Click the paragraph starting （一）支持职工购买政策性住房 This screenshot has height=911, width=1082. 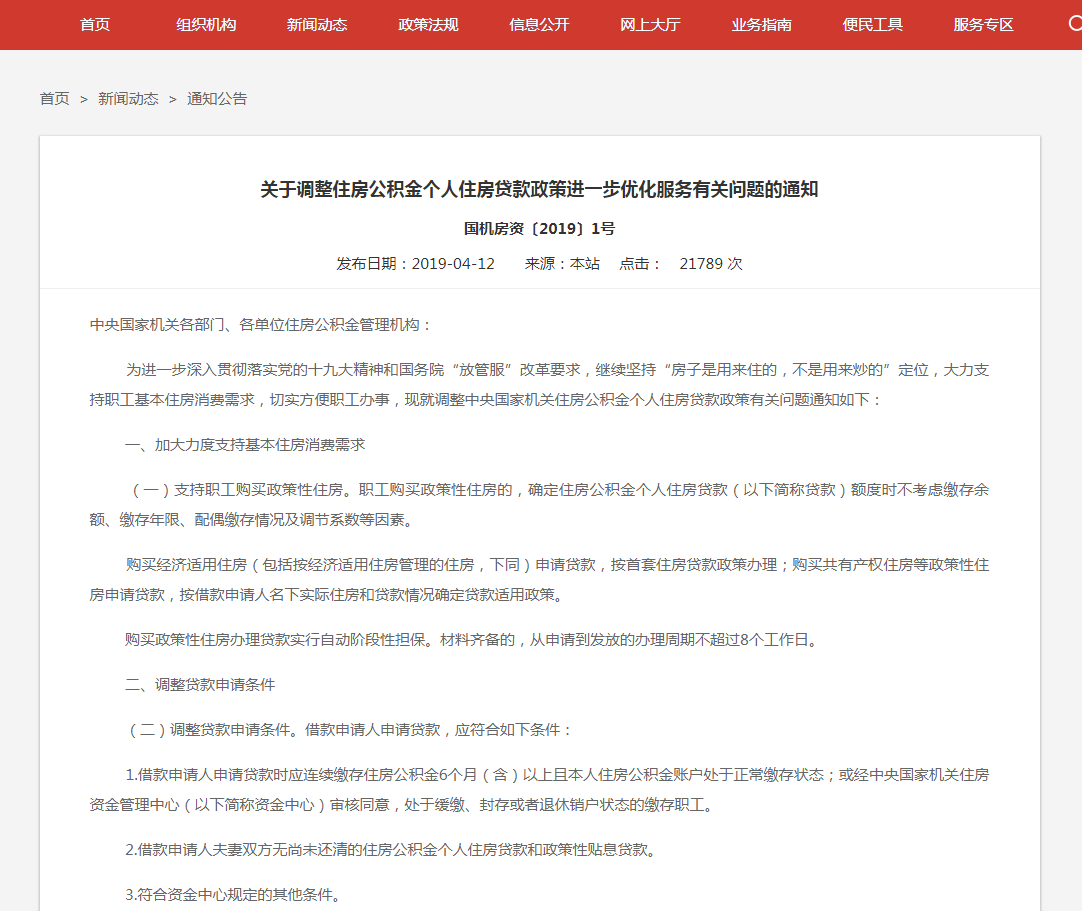pyautogui.click(x=540, y=505)
